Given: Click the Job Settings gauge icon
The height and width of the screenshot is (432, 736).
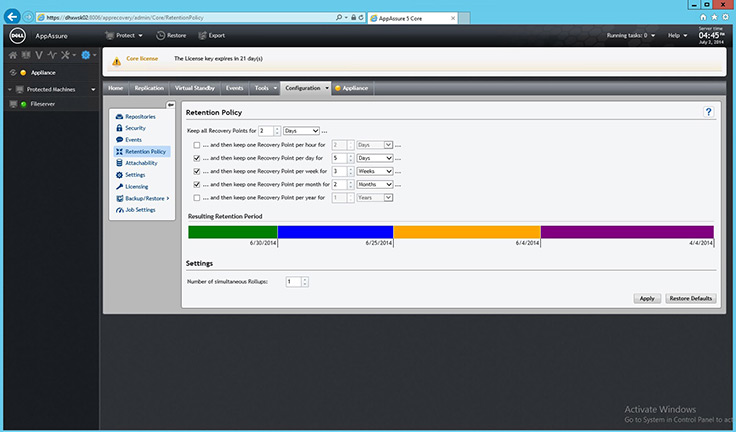Looking at the screenshot, I should point(119,210).
